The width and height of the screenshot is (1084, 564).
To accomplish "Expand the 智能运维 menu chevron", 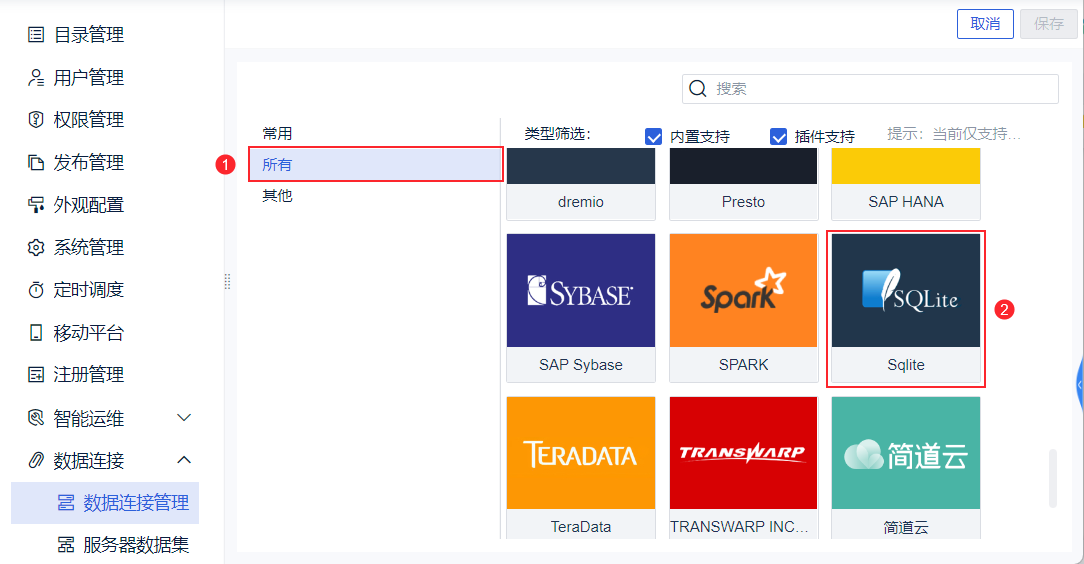I will pos(184,417).
